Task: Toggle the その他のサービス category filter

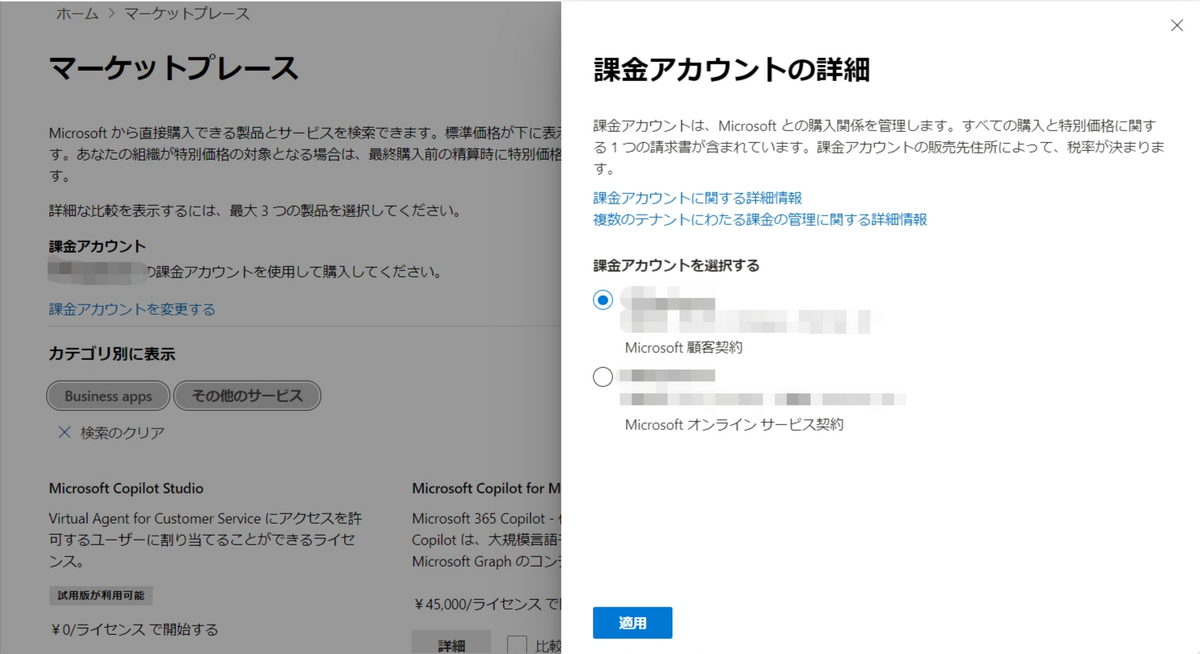Action: (246, 395)
